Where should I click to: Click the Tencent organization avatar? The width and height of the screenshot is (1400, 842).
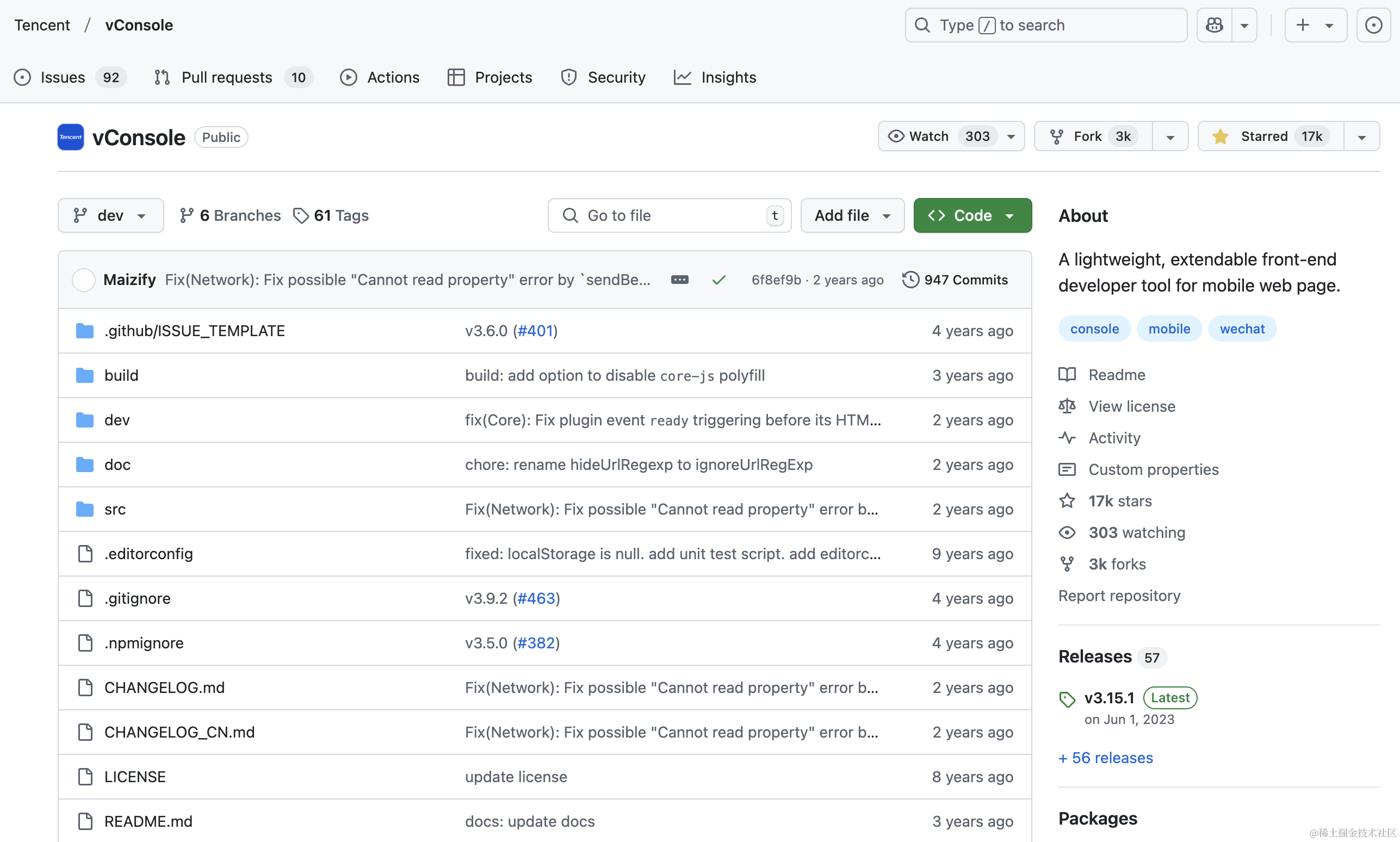point(71,137)
